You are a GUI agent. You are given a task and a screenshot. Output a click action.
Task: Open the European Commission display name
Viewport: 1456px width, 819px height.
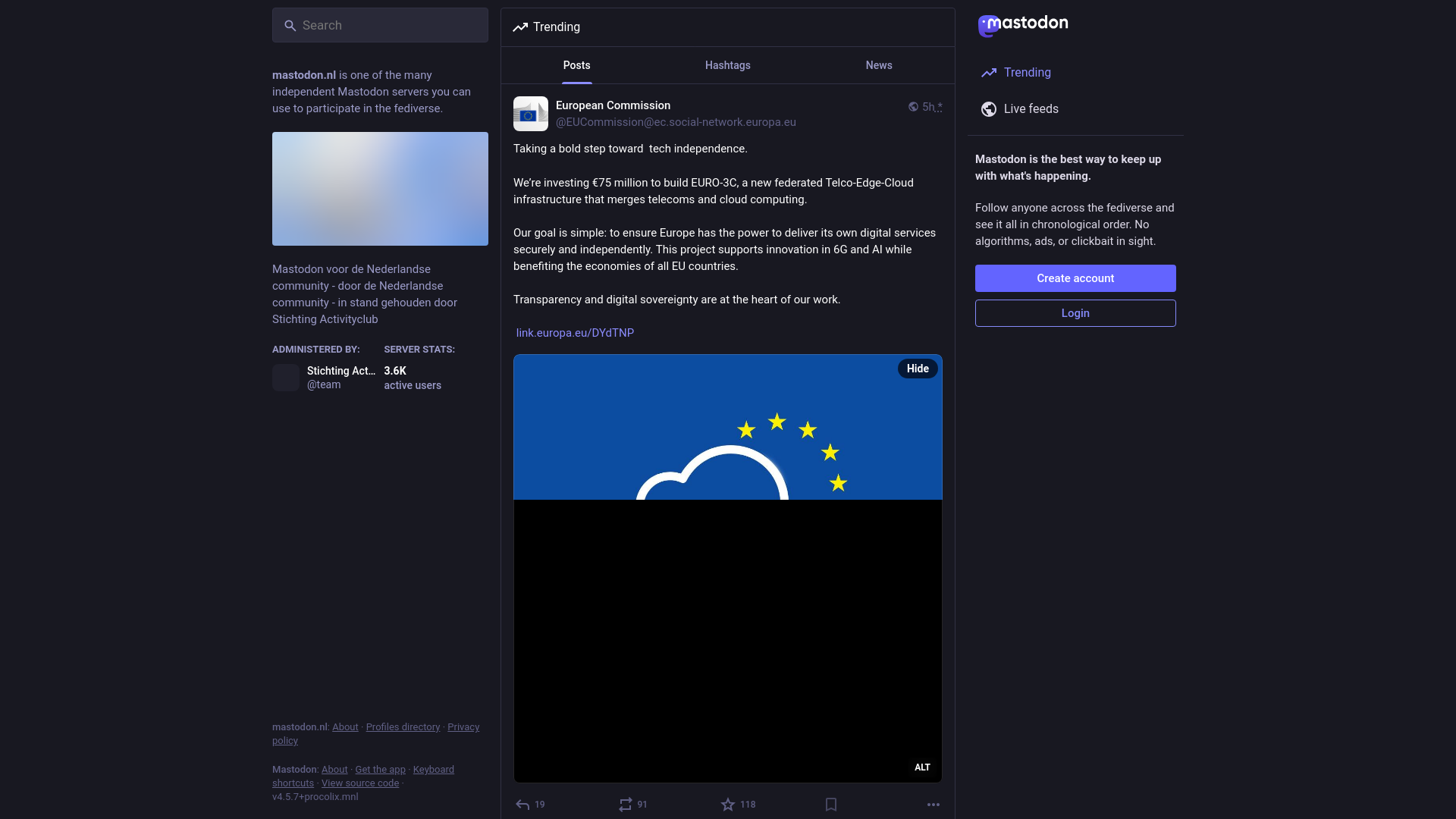click(x=613, y=105)
